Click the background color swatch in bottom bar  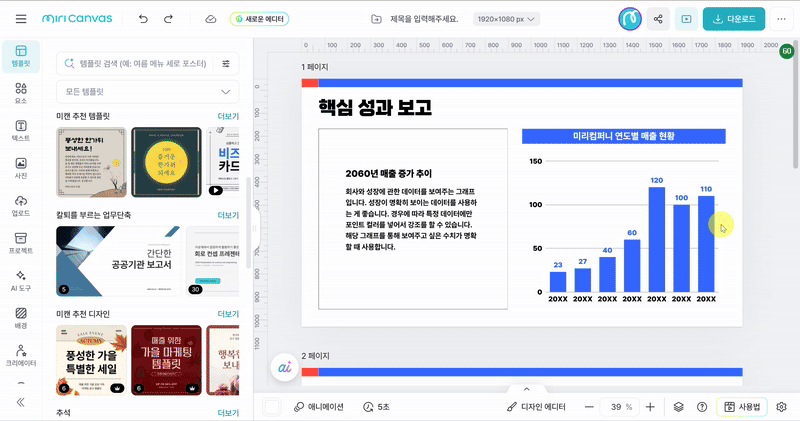(271, 407)
